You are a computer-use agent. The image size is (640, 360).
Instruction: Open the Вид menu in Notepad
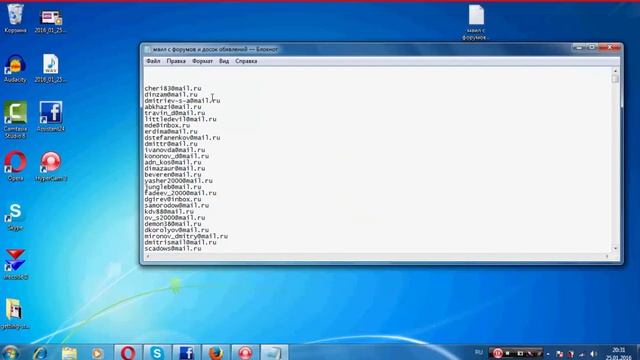224,61
